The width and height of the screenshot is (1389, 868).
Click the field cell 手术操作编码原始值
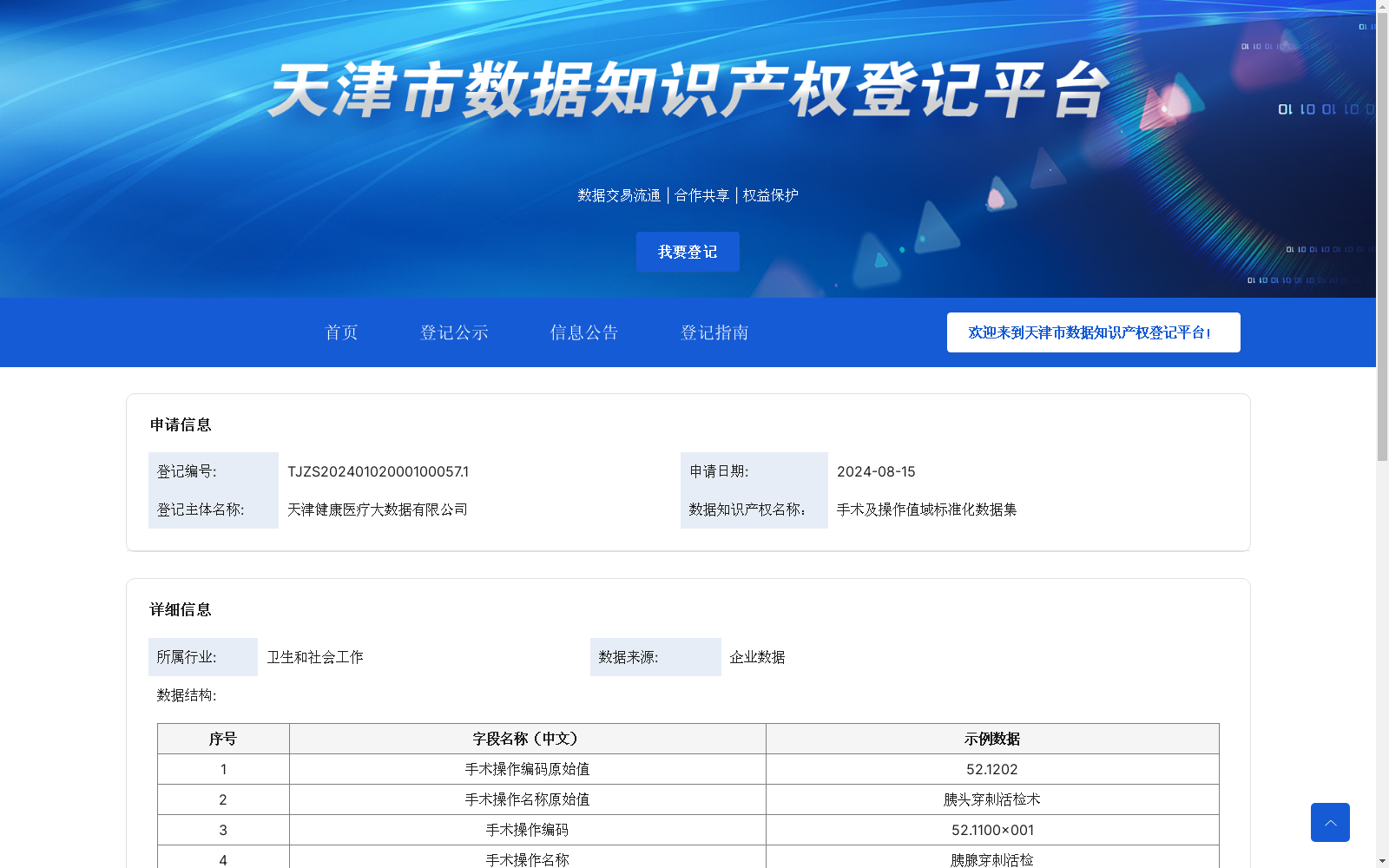coord(527,769)
